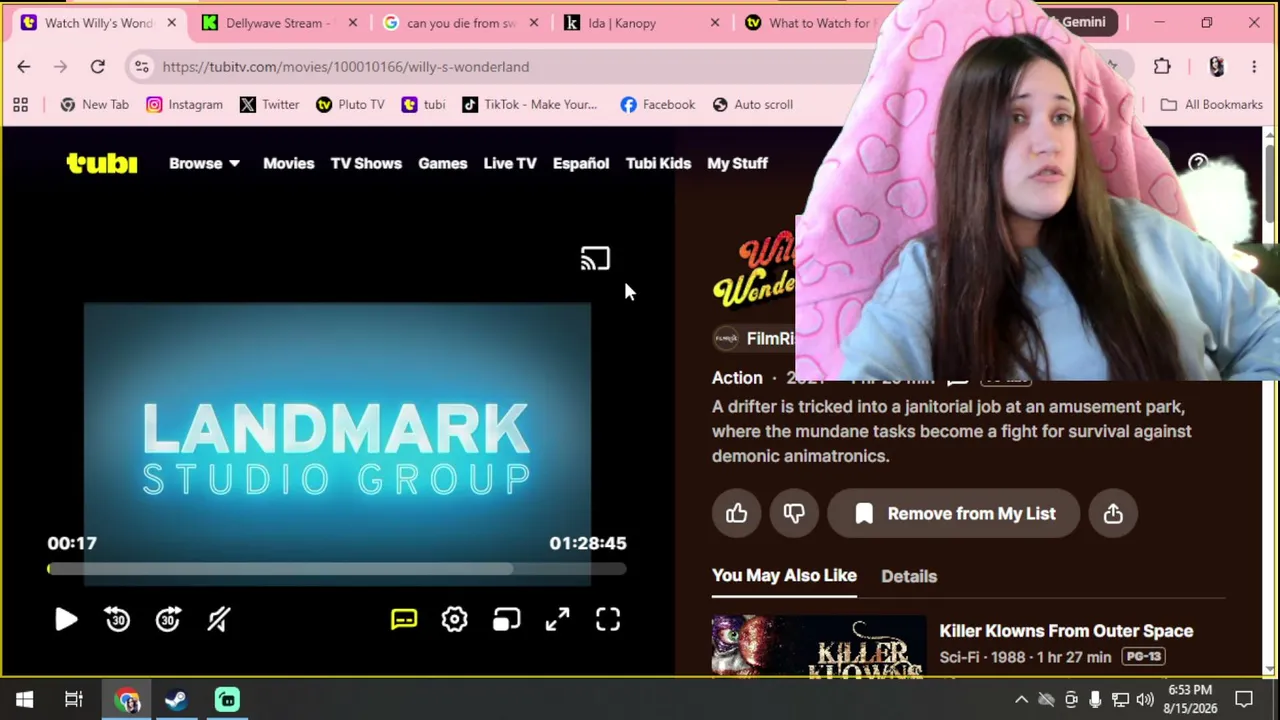Open the Windows Start menu
This screenshot has width=1280, height=720.
click(x=24, y=700)
